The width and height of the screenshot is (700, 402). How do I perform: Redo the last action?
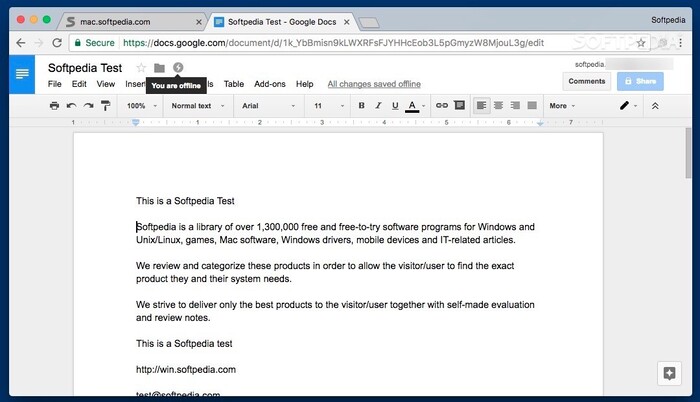coord(88,106)
